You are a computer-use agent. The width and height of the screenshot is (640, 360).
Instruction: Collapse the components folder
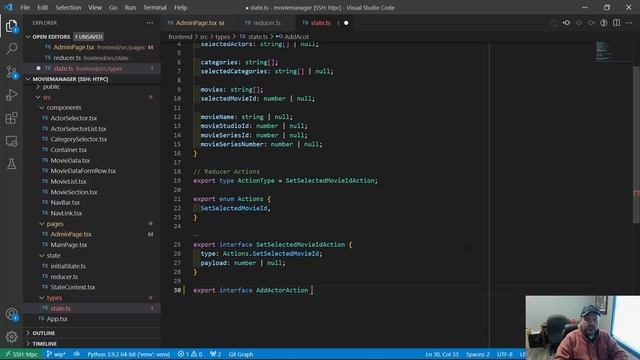[64, 108]
